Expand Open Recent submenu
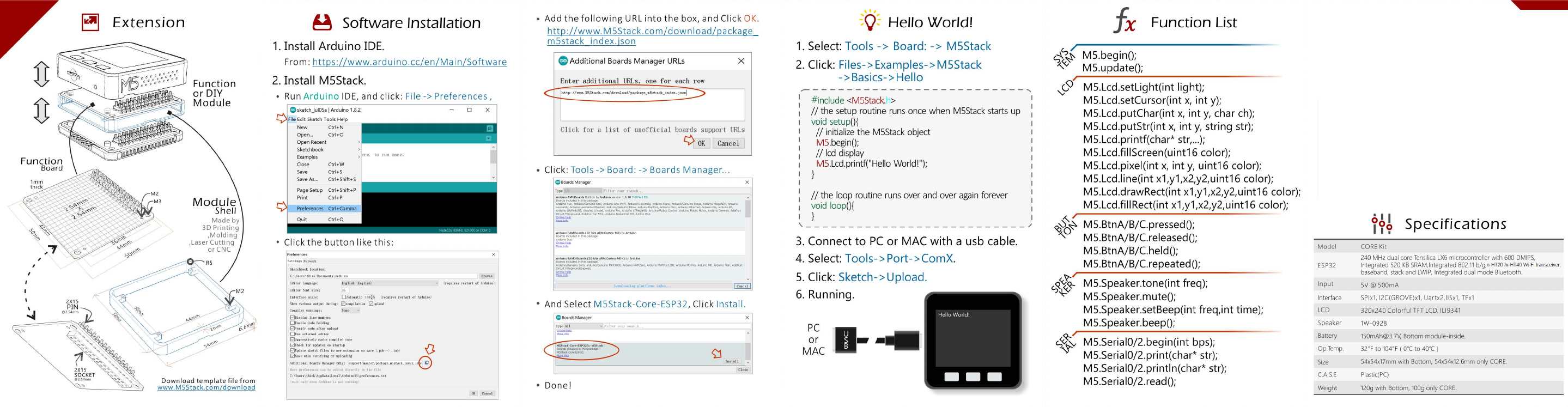1568x407 pixels. (x=324, y=142)
